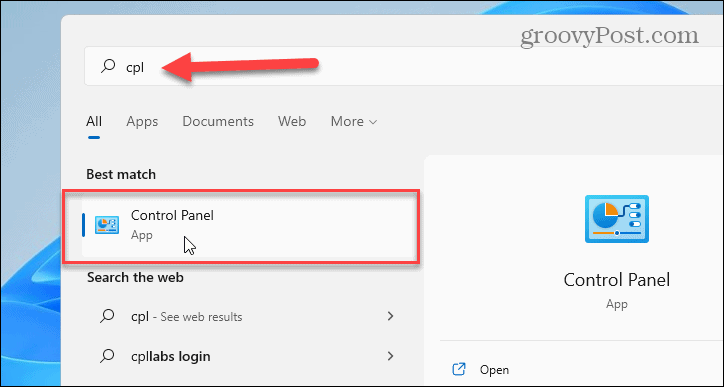
Task: Click 'cpl - See web results' suggestion
Action: click(x=247, y=316)
